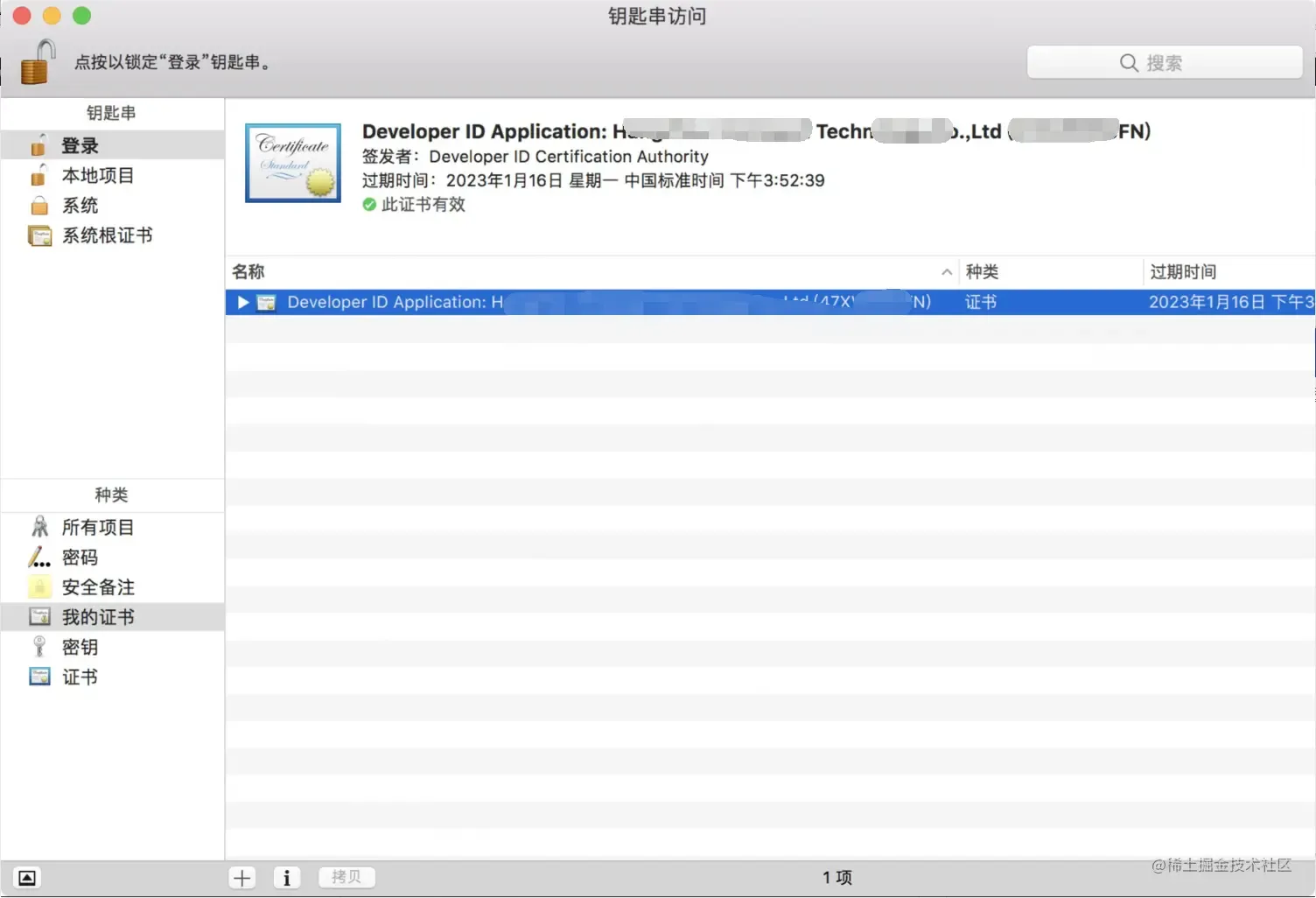Click the green zoom window button
Viewport: 1316px width, 898px height.
pyautogui.click(x=81, y=15)
